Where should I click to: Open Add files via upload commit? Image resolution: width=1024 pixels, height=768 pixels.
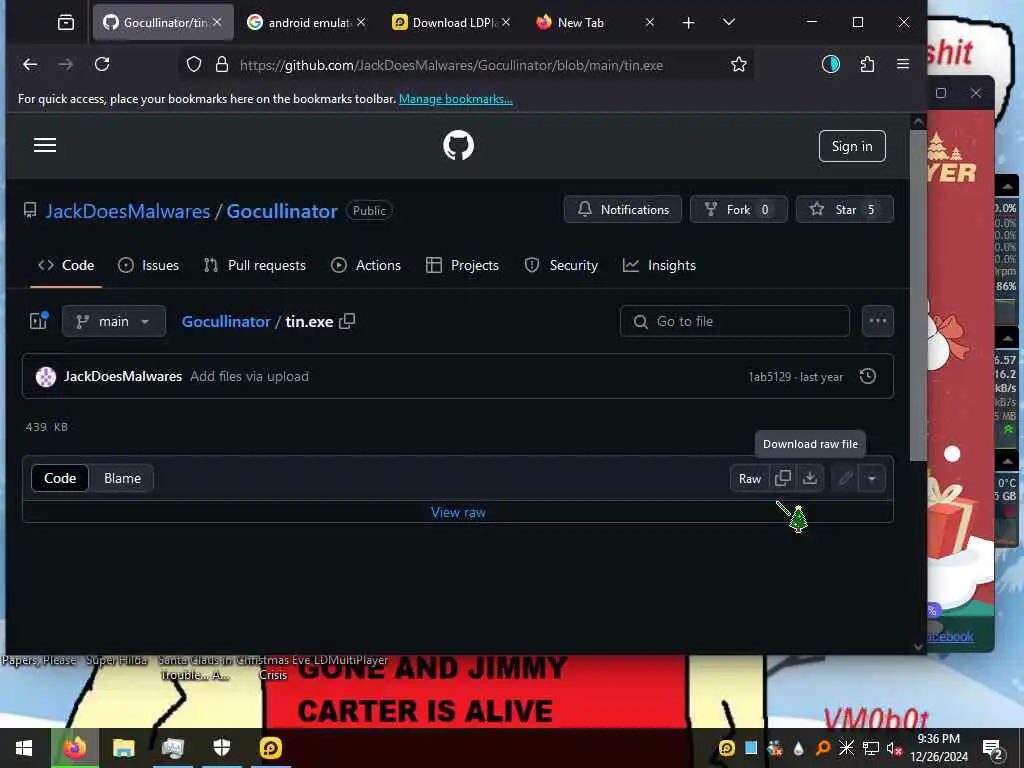tap(249, 377)
